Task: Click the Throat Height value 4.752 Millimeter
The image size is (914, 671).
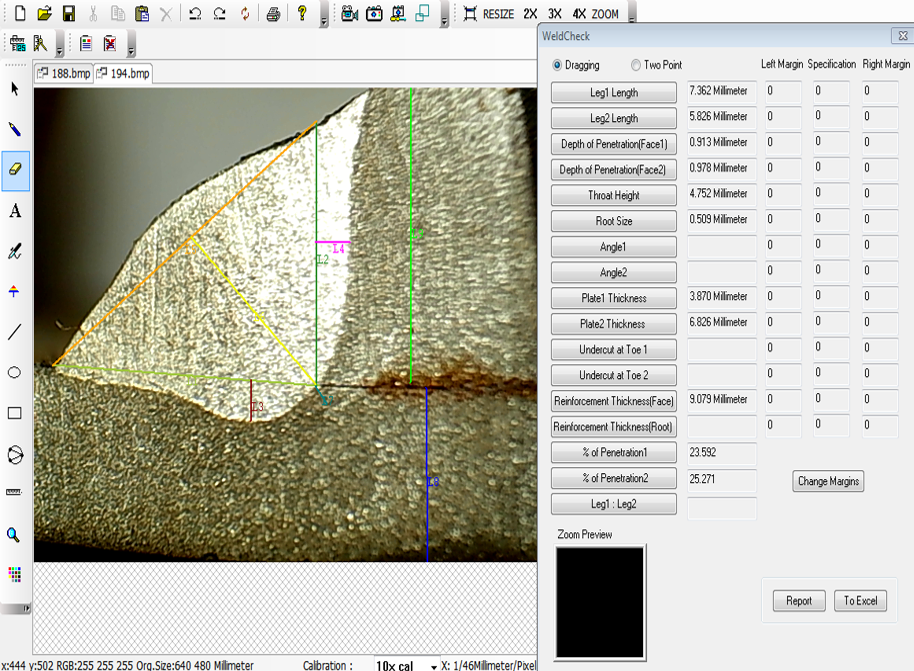Action: (722, 194)
